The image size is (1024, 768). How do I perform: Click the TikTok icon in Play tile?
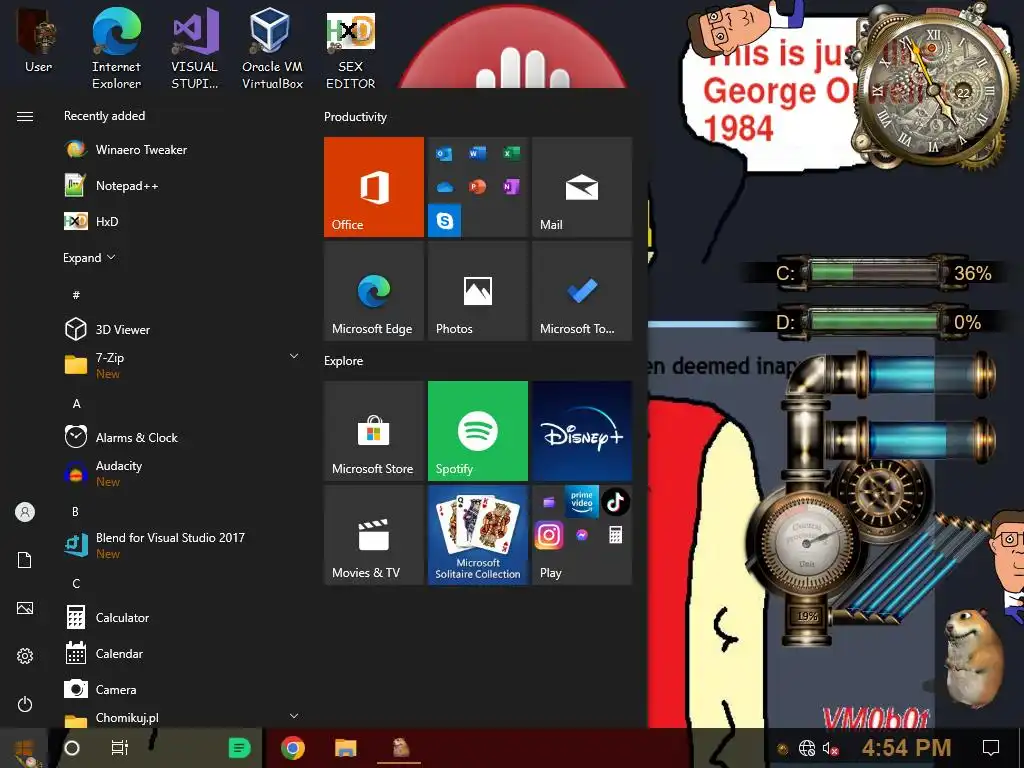pyautogui.click(x=615, y=502)
